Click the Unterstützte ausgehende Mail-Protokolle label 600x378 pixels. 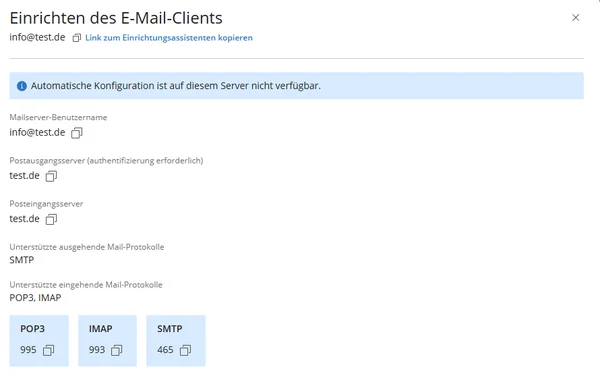click(x=87, y=247)
